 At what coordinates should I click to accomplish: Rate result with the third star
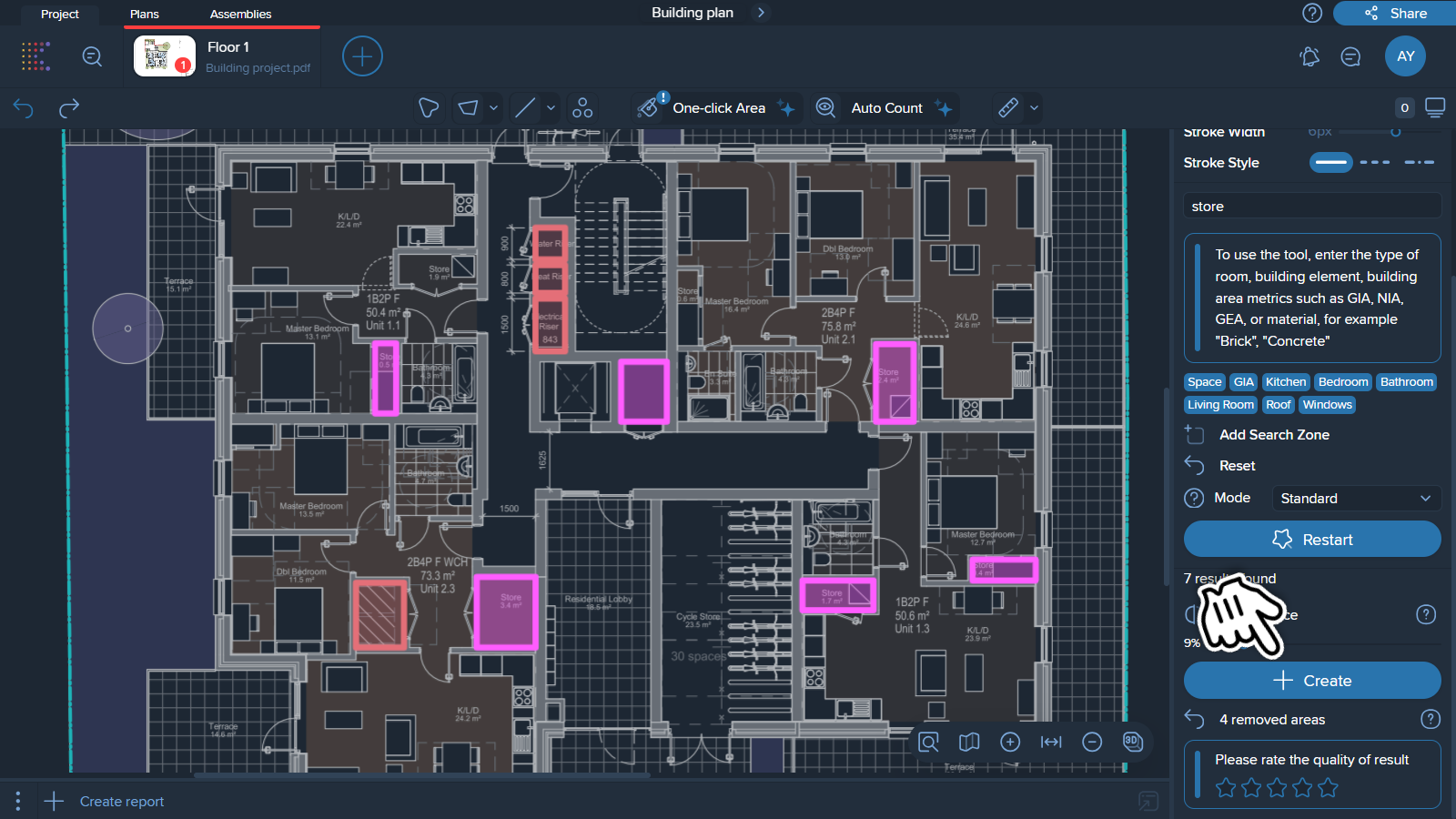[1277, 788]
